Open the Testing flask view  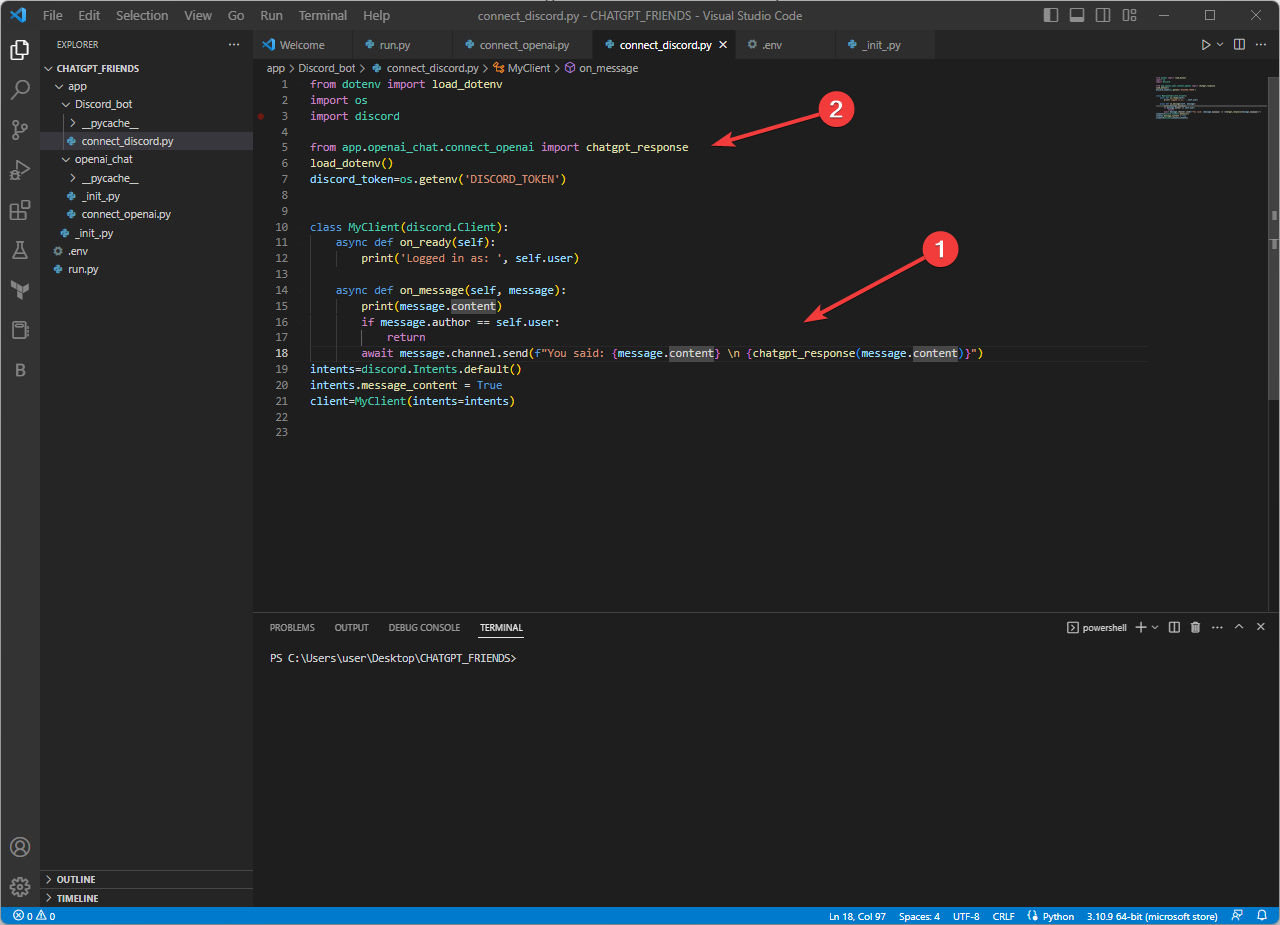point(19,250)
